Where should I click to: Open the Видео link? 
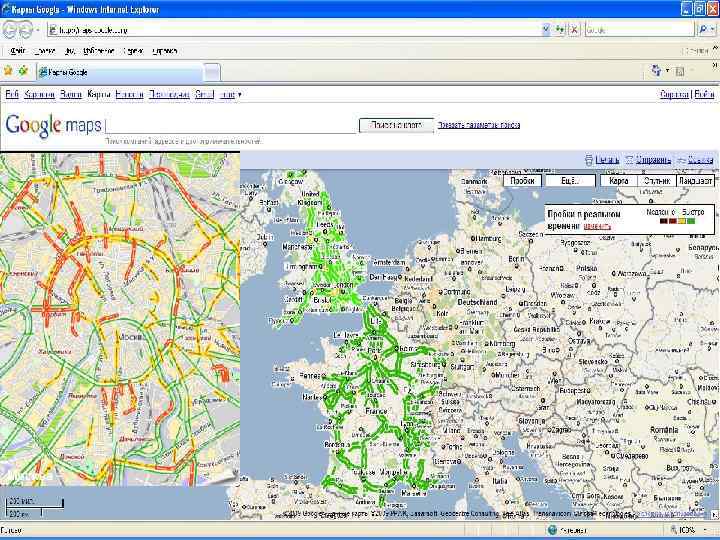click(71, 94)
